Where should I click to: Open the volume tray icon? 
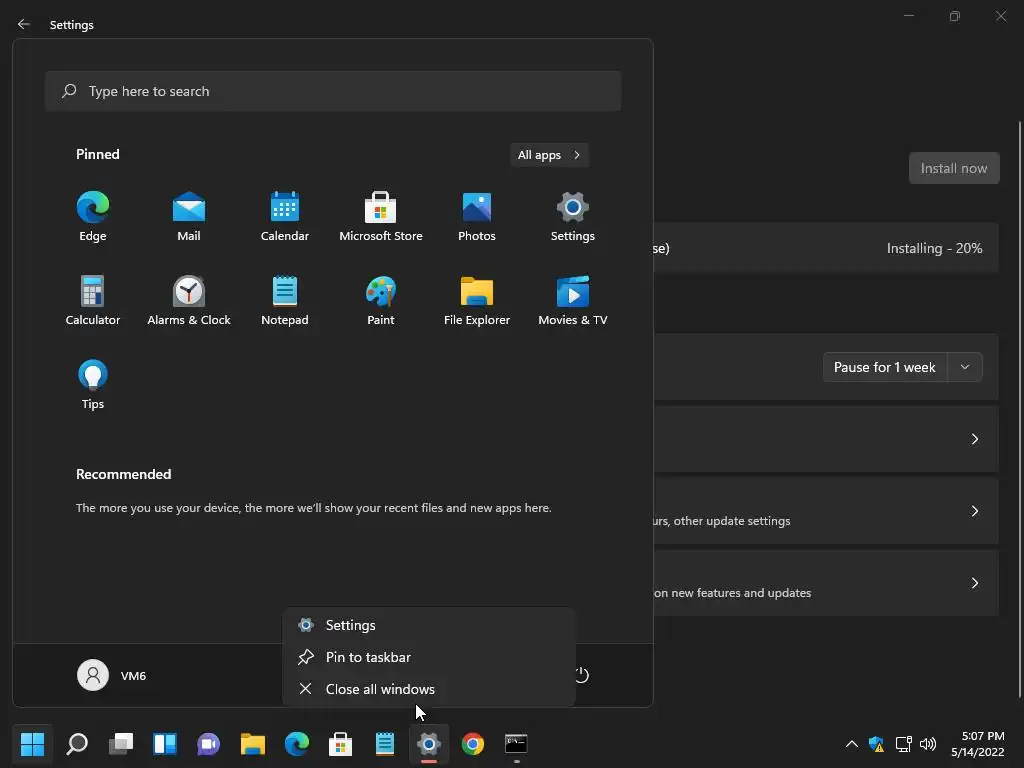coord(927,744)
